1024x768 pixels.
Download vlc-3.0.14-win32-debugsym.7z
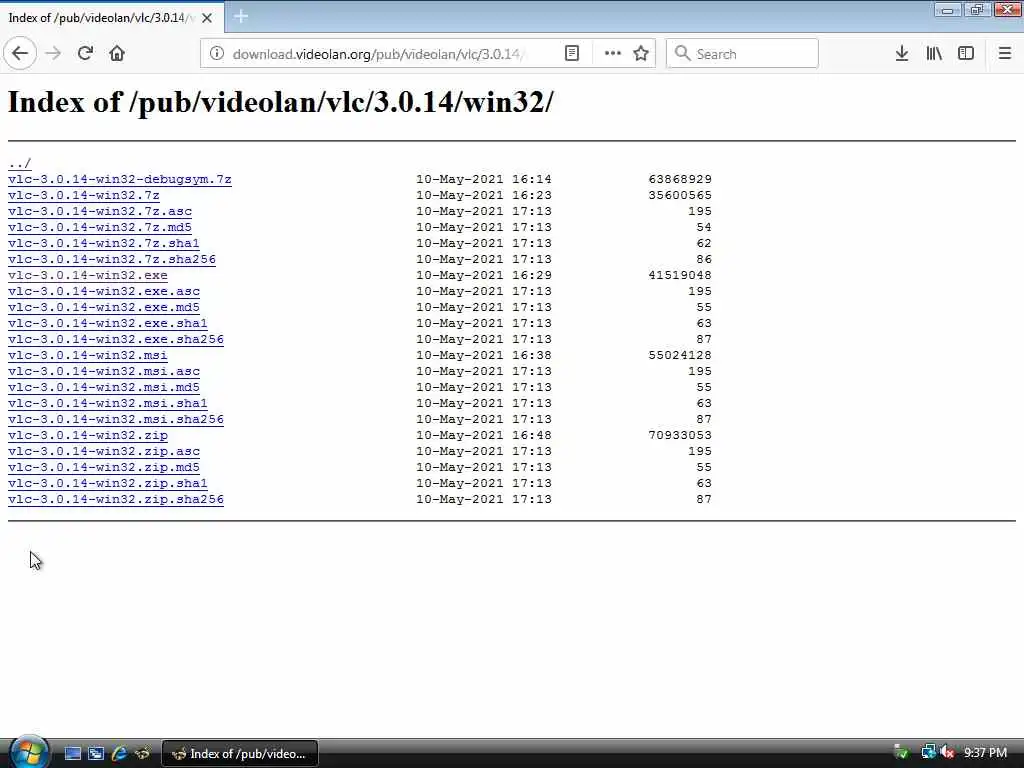[120, 179]
